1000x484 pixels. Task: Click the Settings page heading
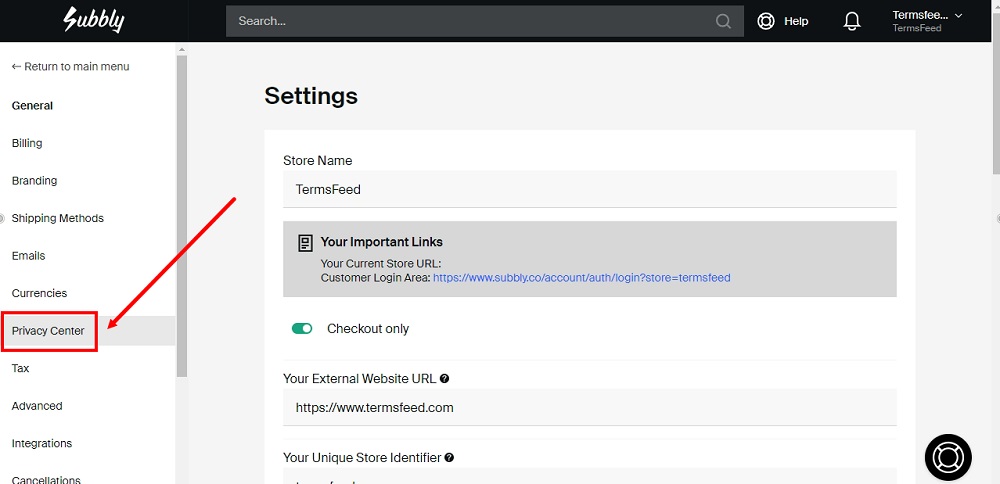tap(311, 96)
